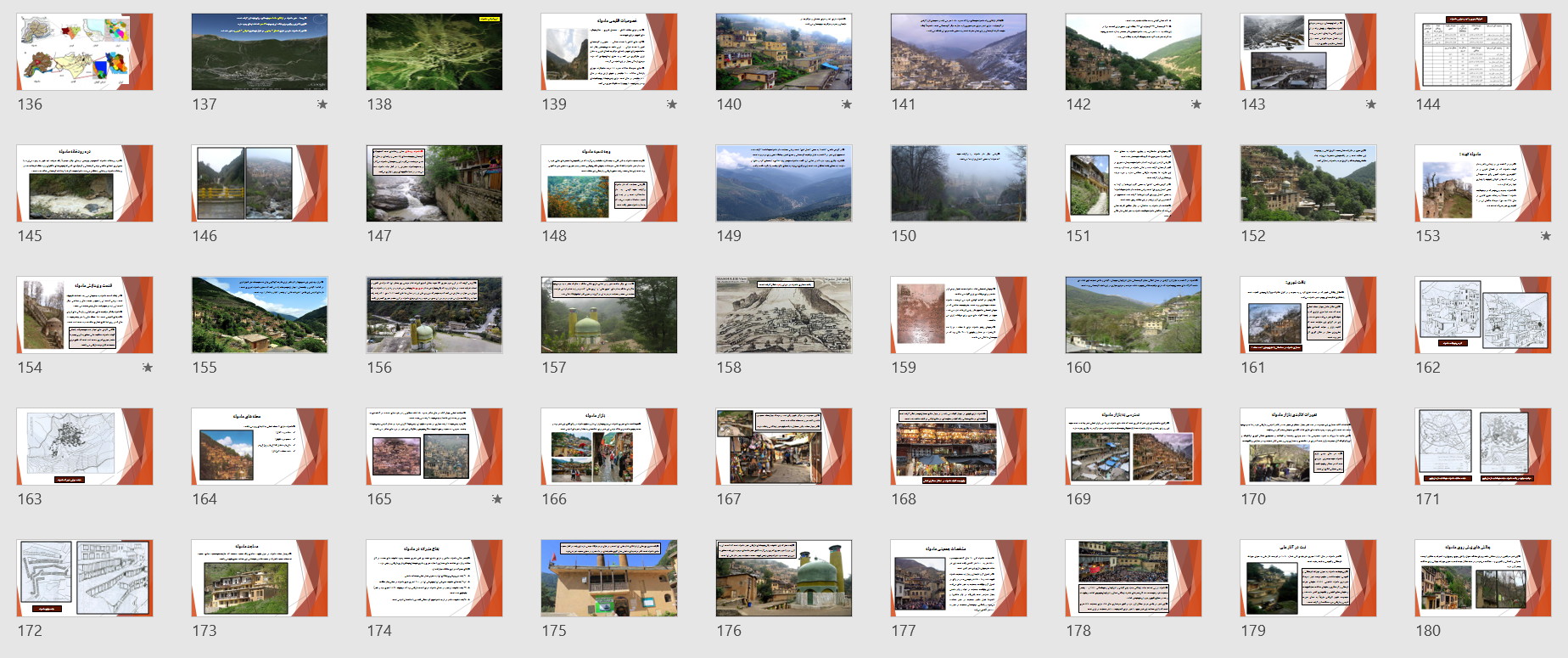Preview the transition star for slide 140
Screen dimensions: 1568x658
coord(846,104)
